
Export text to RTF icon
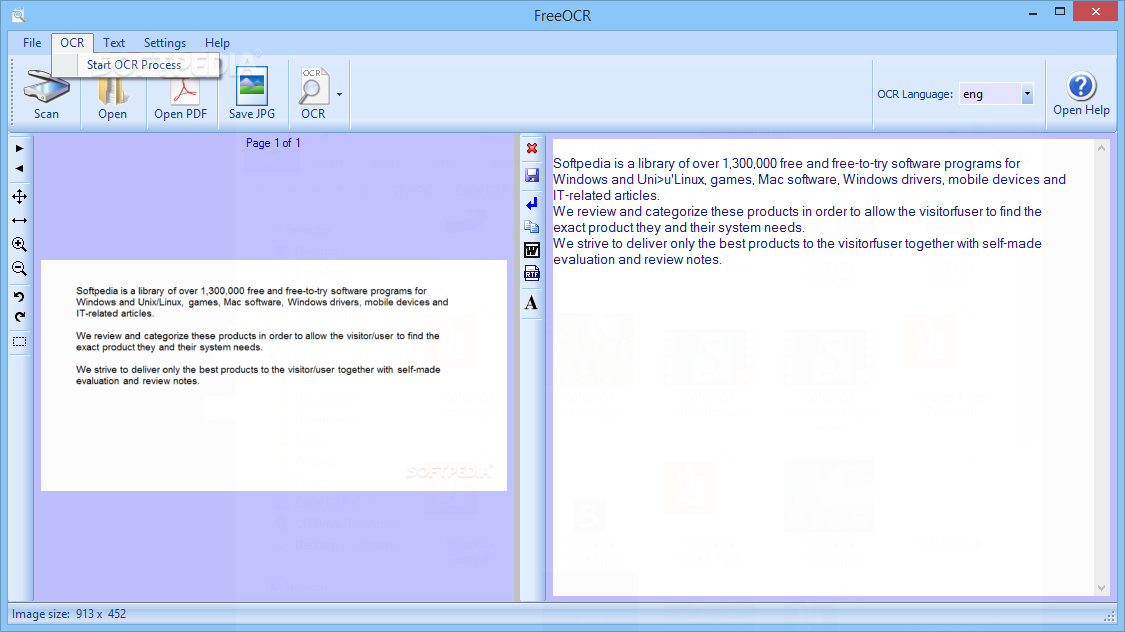[x=532, y=273]
